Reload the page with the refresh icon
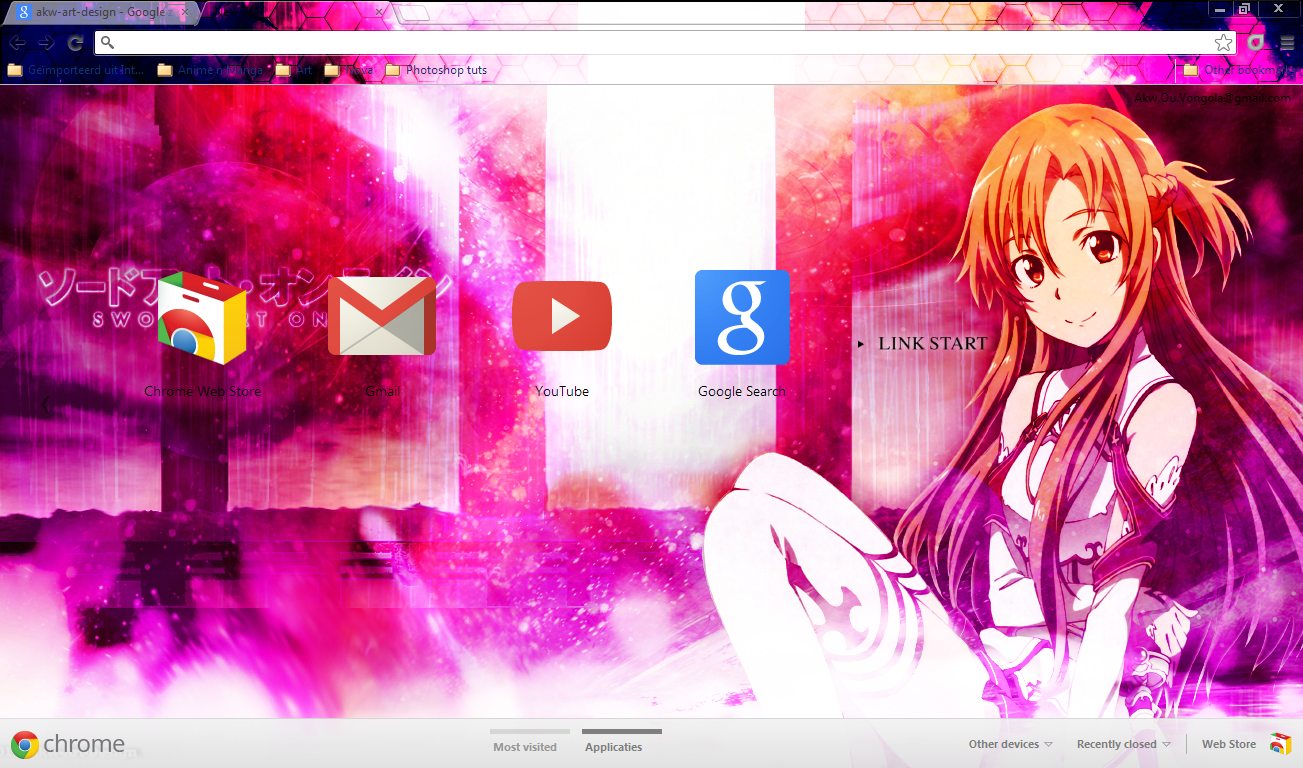Screen dimensions: 1303x768 pos(75,43)
